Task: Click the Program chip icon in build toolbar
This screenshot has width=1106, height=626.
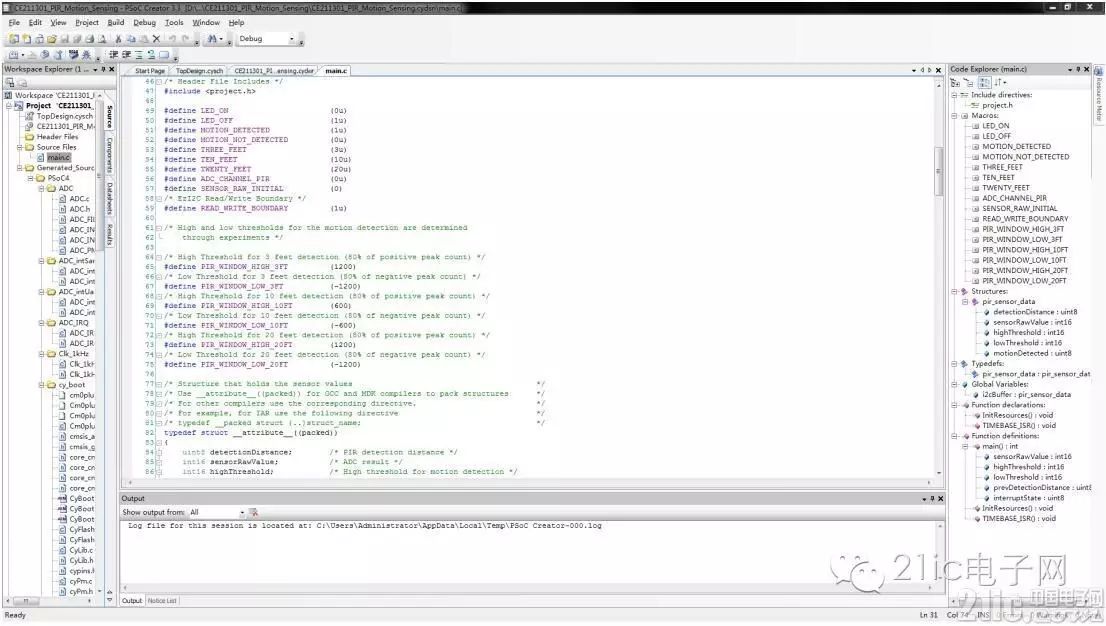Action: tap(73, 54)
